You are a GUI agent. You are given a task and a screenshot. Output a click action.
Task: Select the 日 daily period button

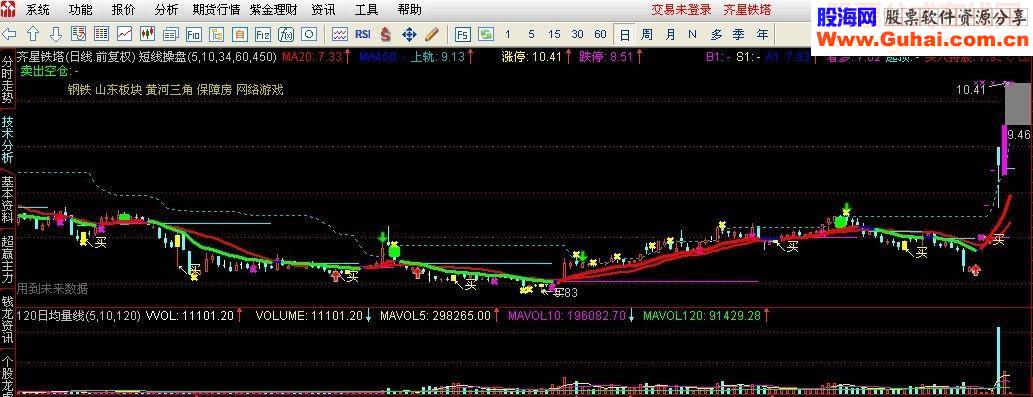624,34
